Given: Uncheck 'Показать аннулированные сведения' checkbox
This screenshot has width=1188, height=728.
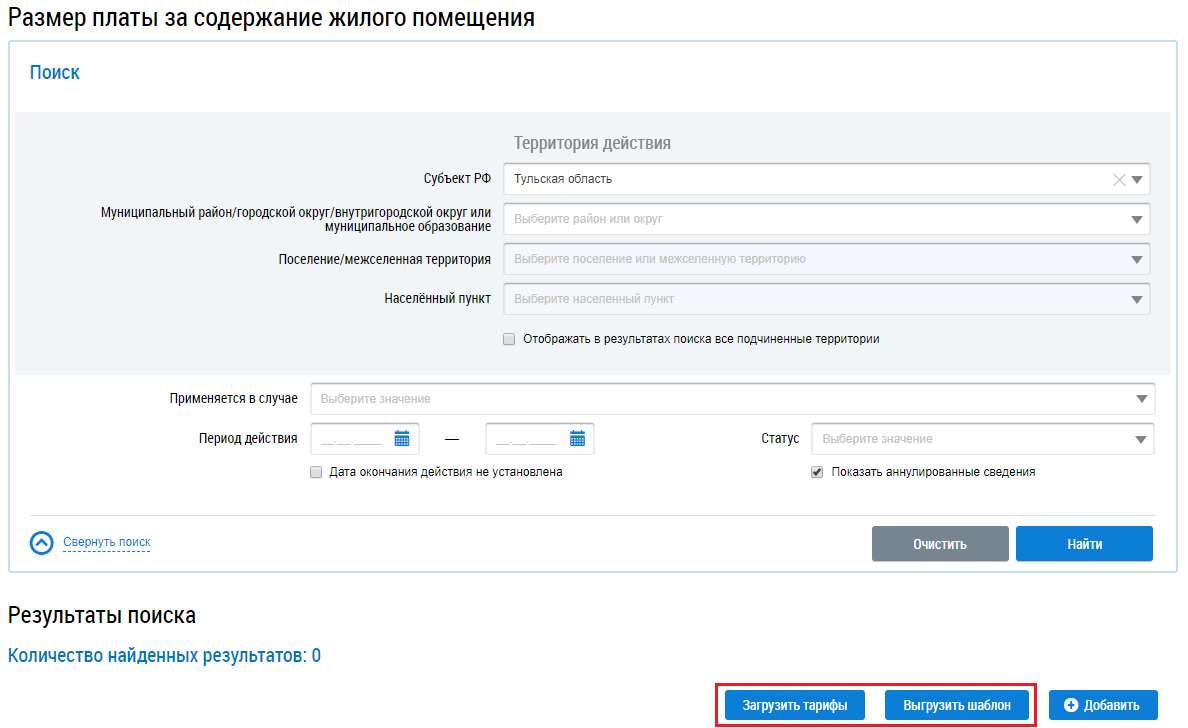Looking at the screenshot, I should click(x=817, y=472).
